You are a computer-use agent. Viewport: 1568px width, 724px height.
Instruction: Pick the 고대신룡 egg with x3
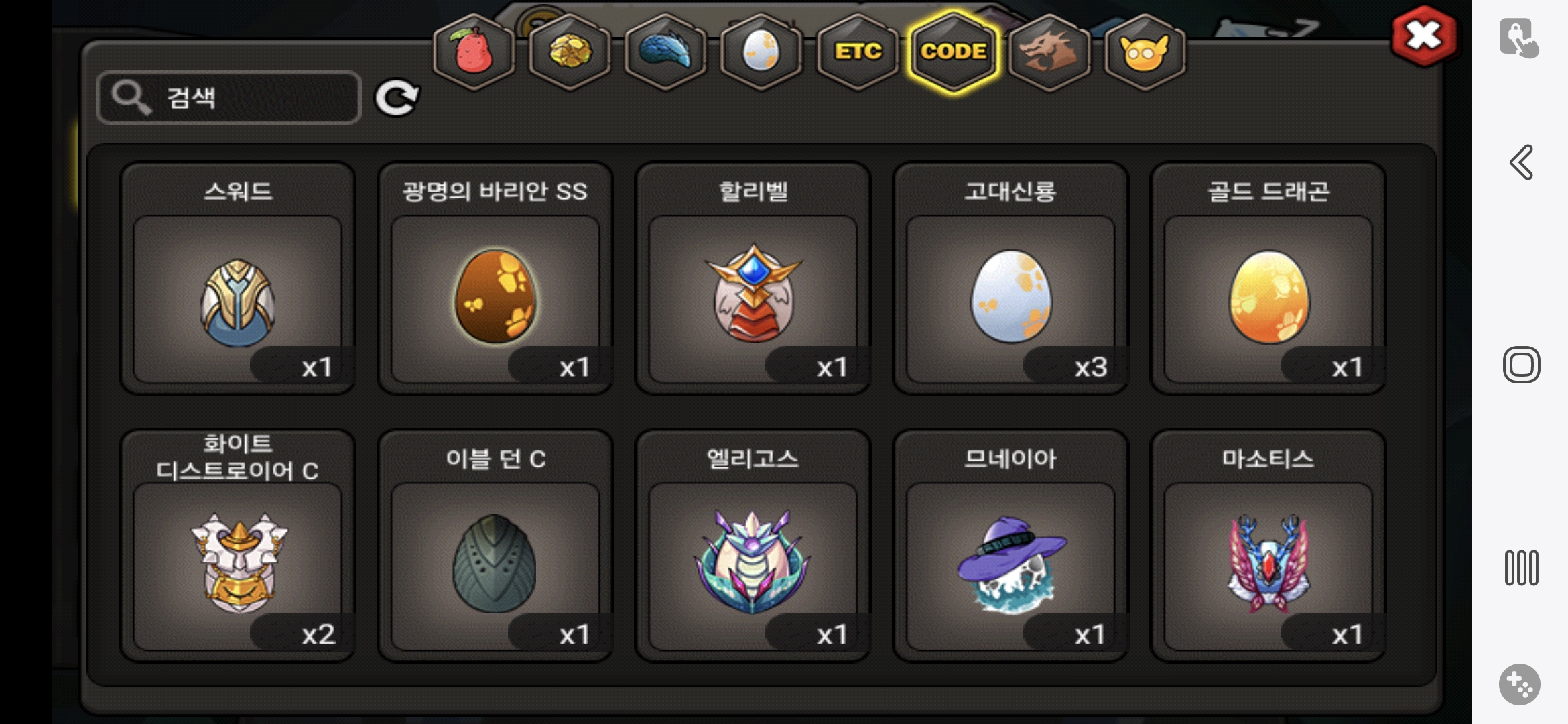tap(1010, 278)
